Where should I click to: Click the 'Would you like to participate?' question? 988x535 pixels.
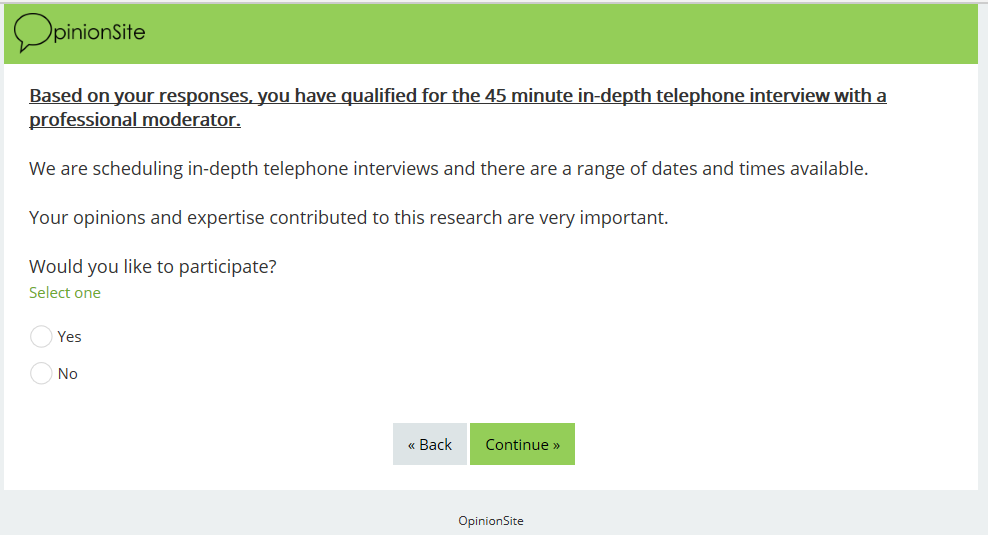tap(153, 267)
